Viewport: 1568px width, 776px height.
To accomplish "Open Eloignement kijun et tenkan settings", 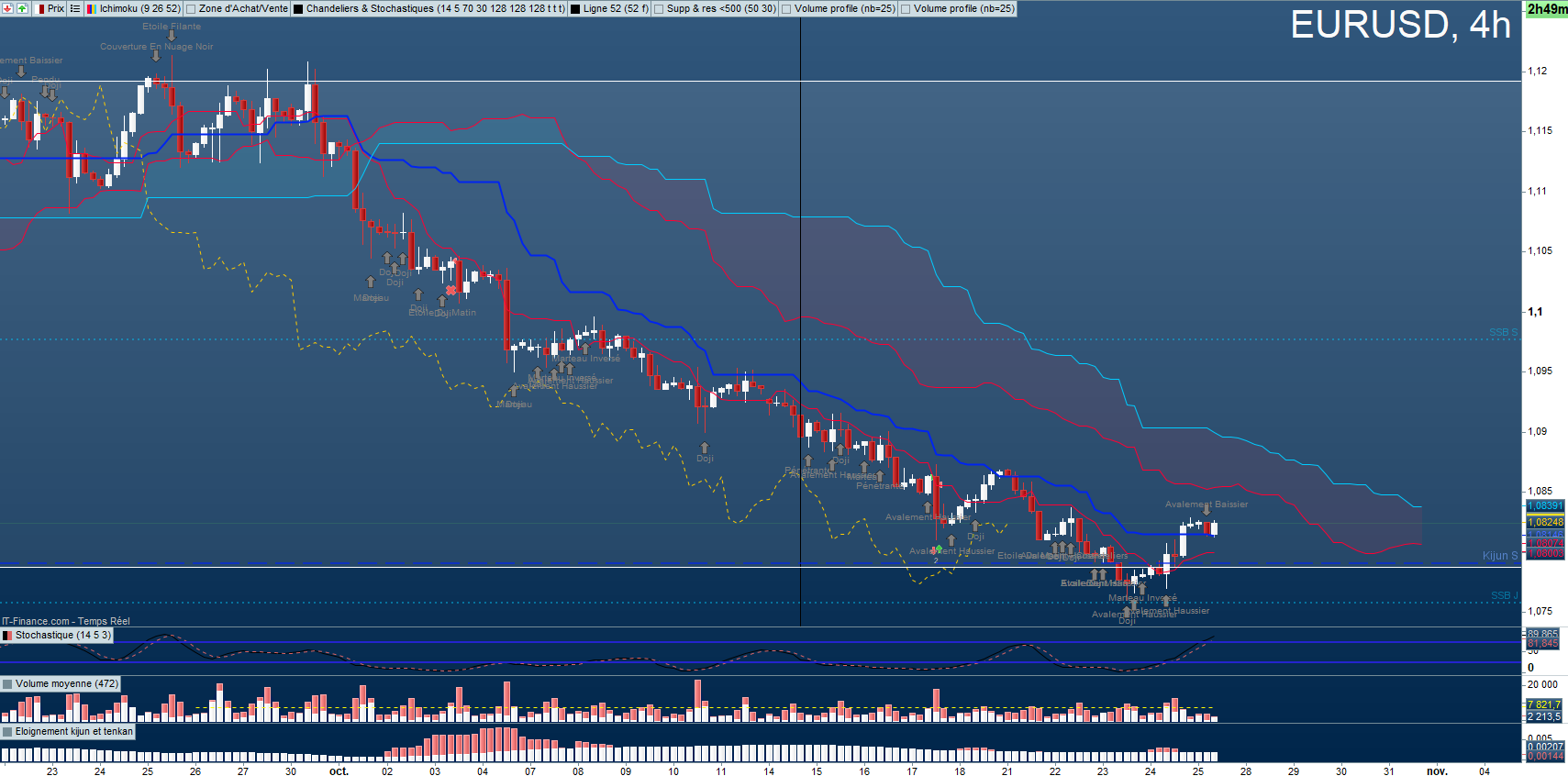I will (x=74, y=731).
